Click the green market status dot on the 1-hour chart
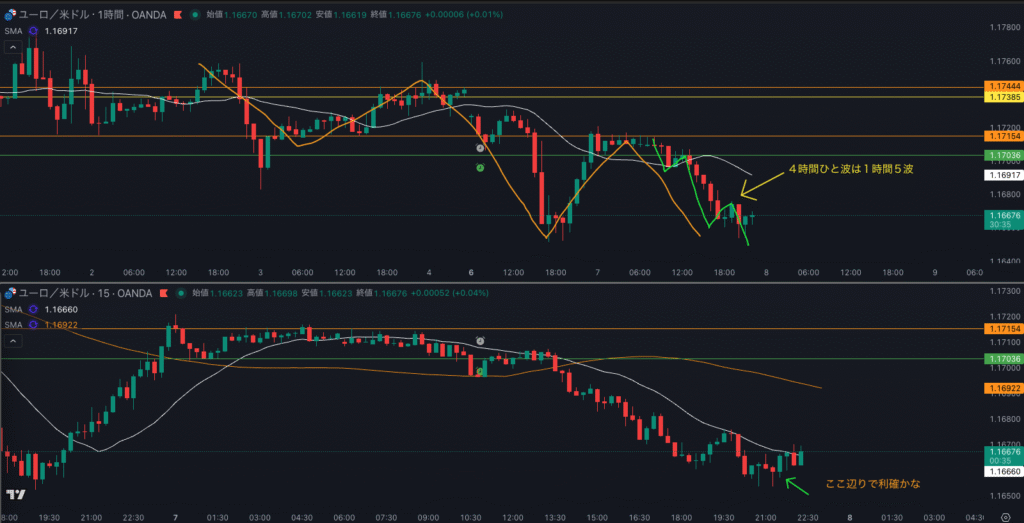This screenshot has width=1024, height=523. 194,16
